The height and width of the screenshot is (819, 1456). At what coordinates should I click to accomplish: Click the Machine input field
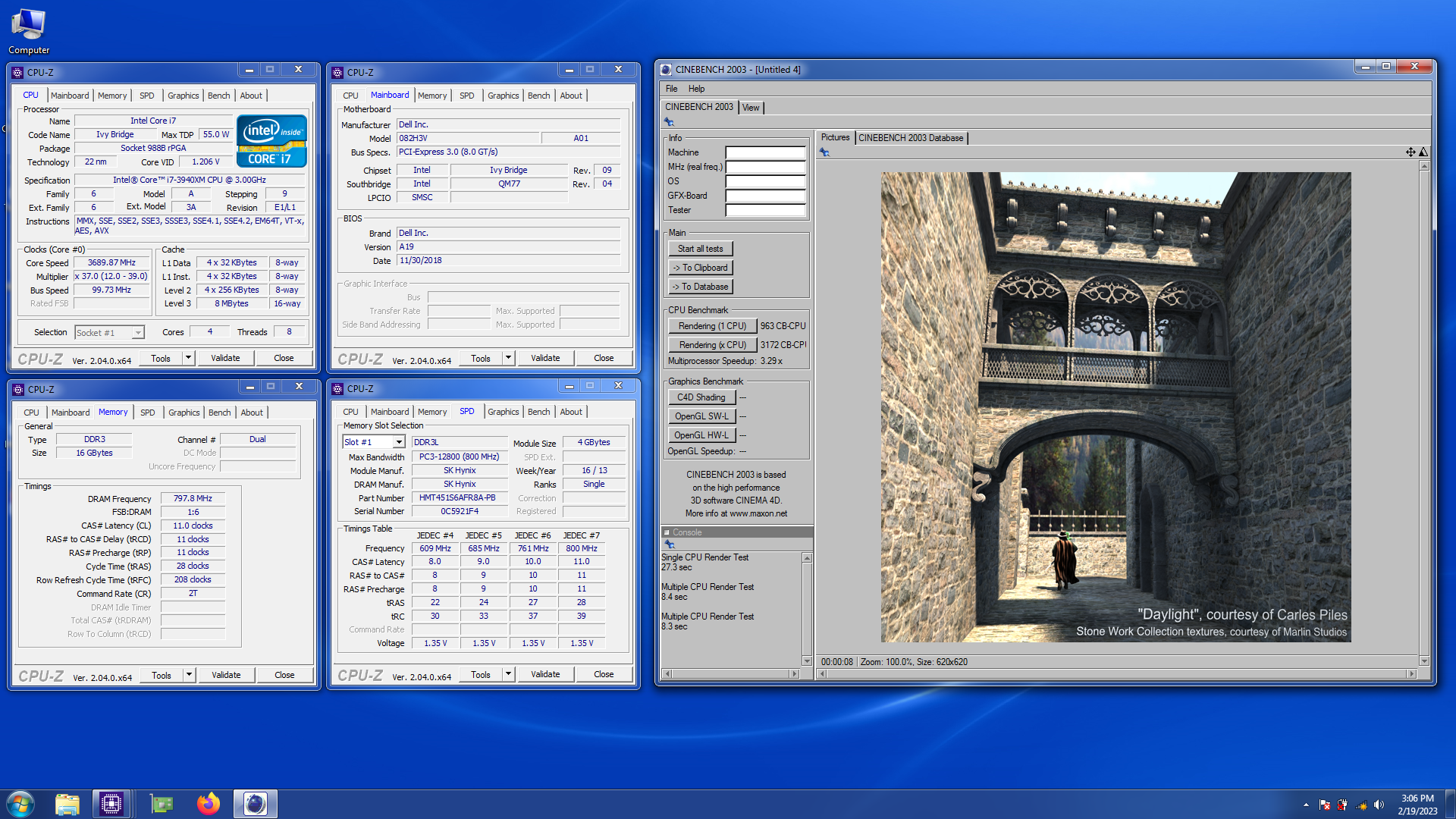765,152
